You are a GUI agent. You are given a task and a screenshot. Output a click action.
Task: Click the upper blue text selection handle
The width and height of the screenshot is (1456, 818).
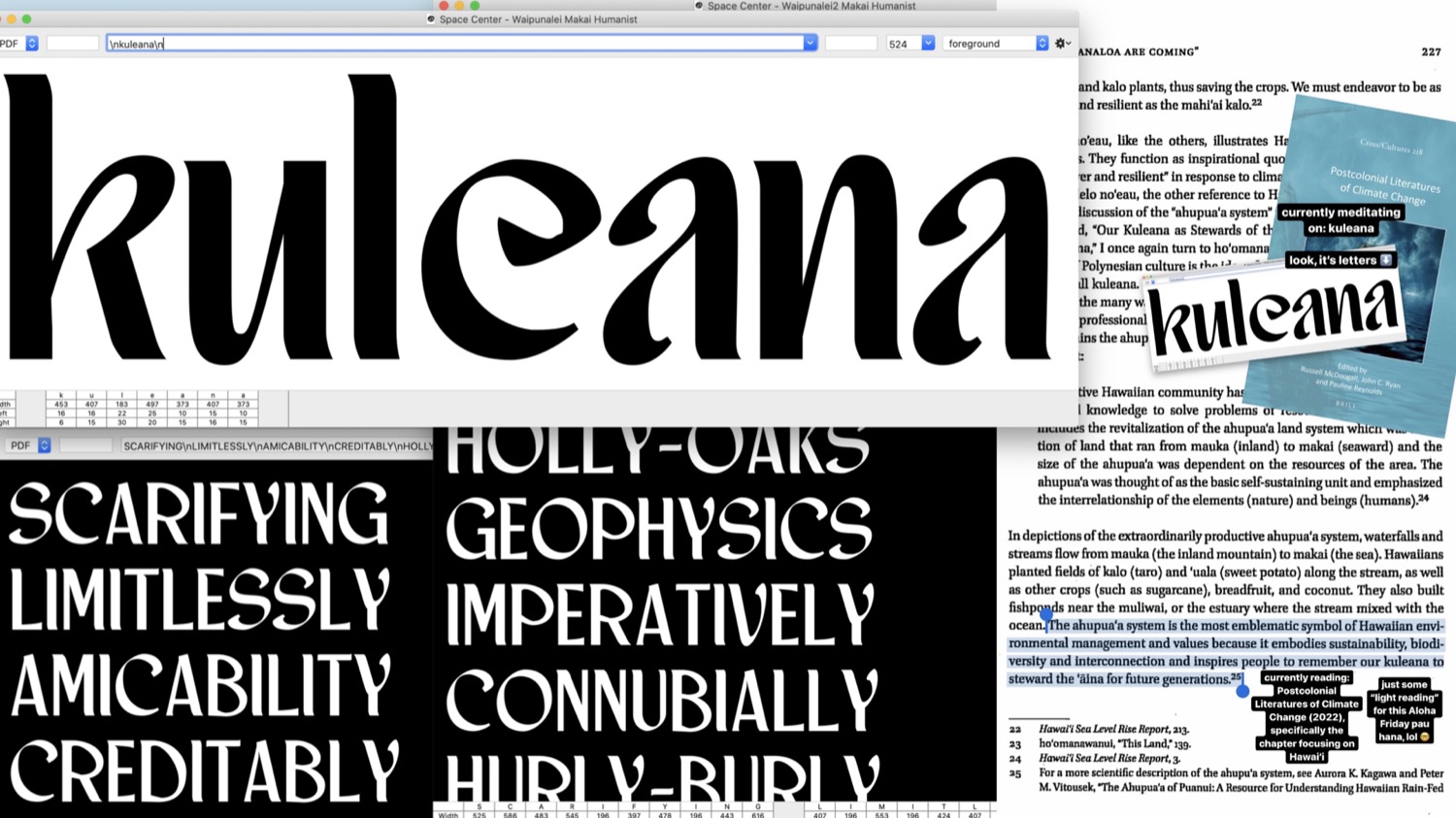[1046, 615]
